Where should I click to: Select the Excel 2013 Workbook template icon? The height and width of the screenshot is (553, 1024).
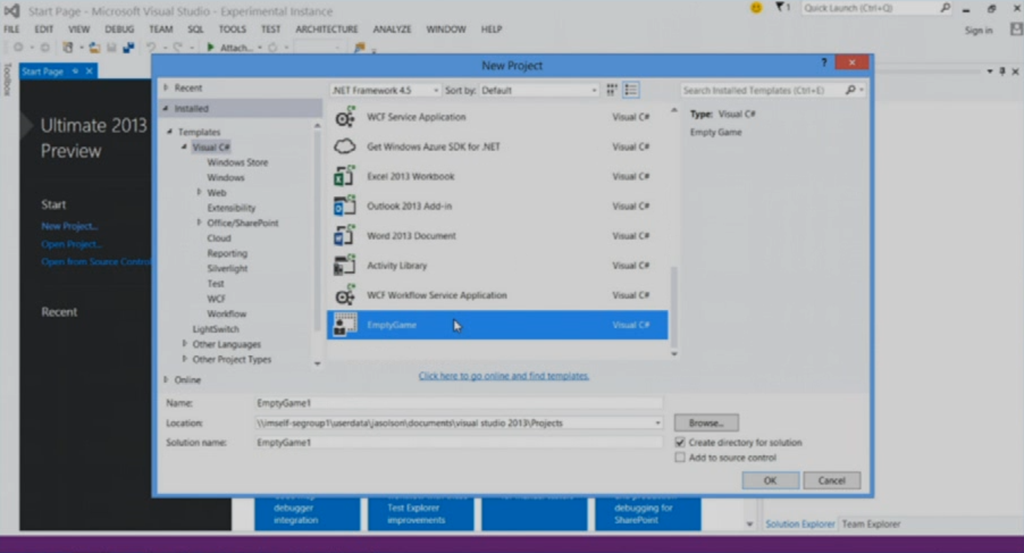pyautogui.click(x=345, y=176)
